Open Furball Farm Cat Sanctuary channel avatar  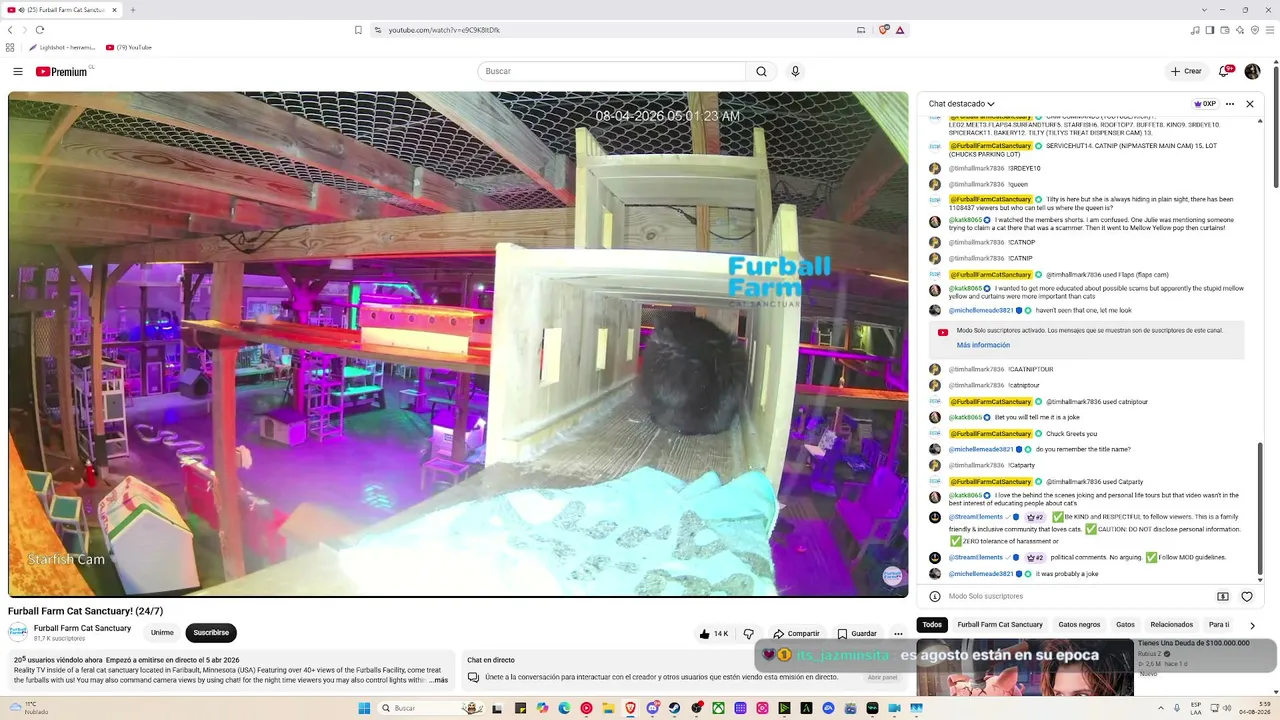tap(18, 632)
